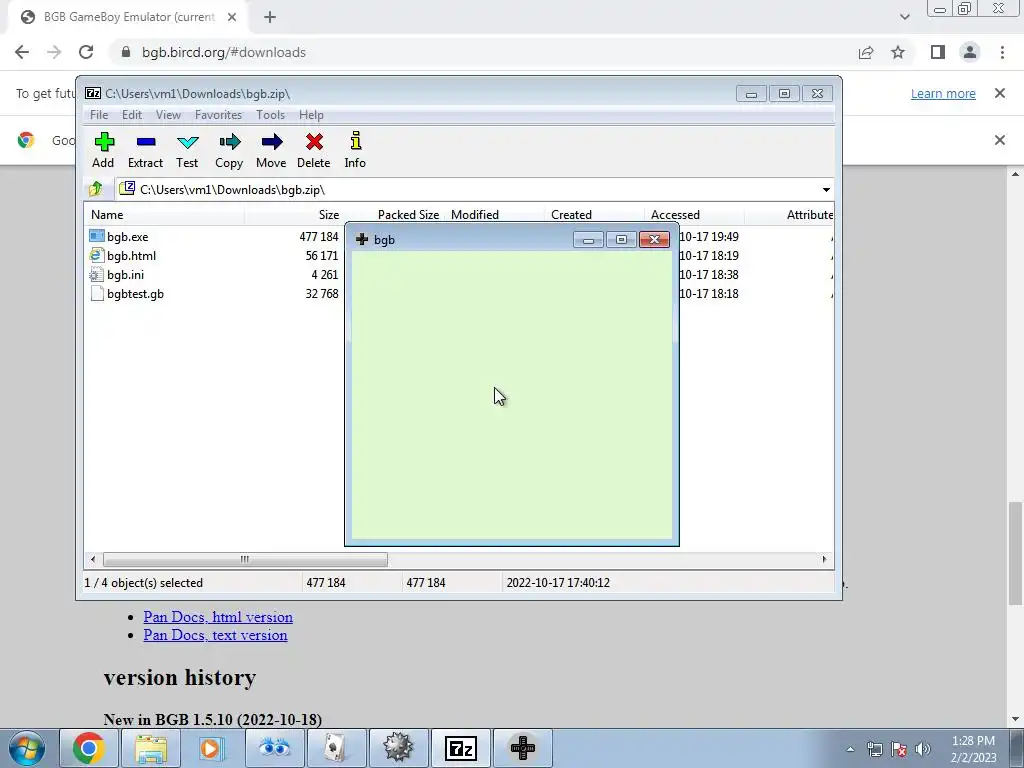The height and width of the screenshot is (768, 1024).
Task: Click the Add button in 7-Zip toolbar
Action: point(103,150)
